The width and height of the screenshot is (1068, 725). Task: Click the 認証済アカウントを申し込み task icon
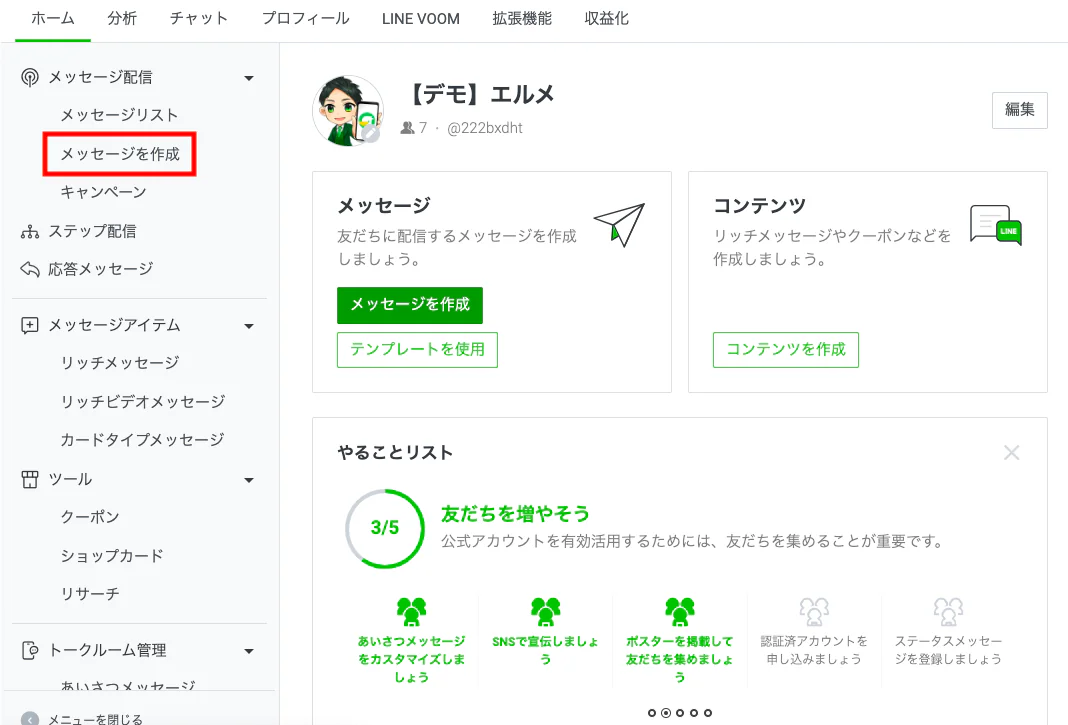pos(814,611)
